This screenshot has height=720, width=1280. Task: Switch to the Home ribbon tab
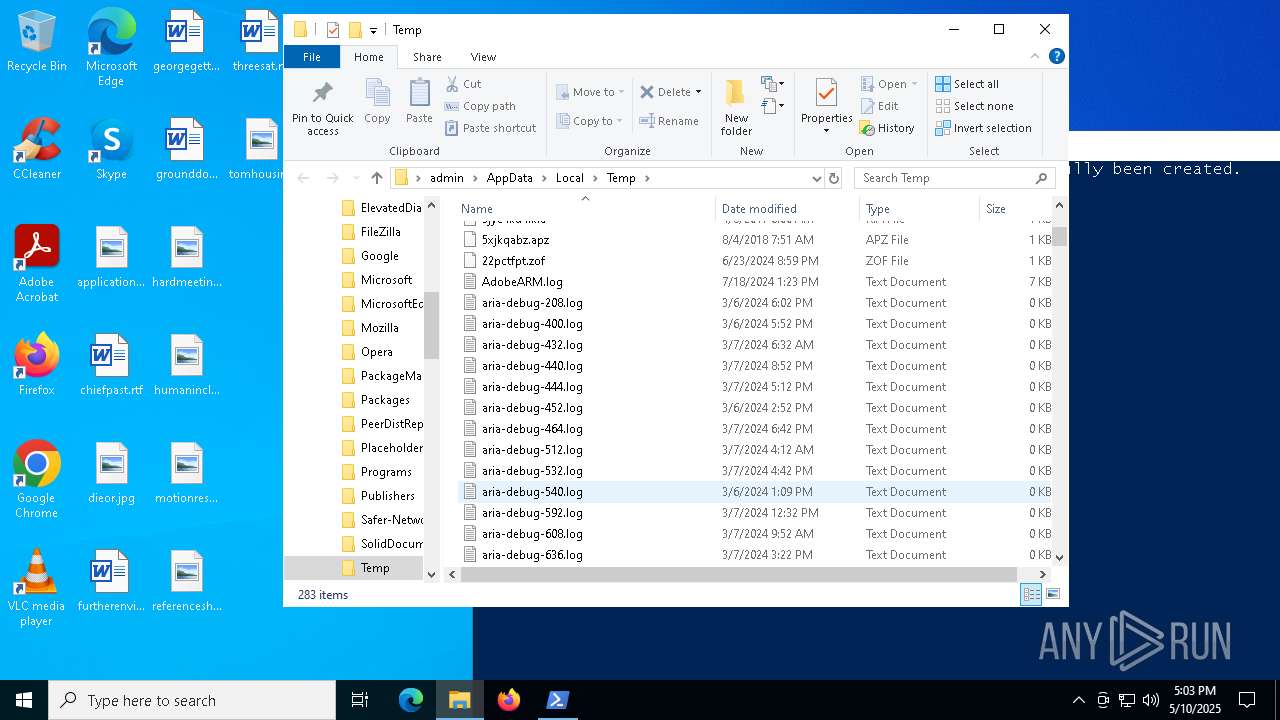[x=368, y=57]
